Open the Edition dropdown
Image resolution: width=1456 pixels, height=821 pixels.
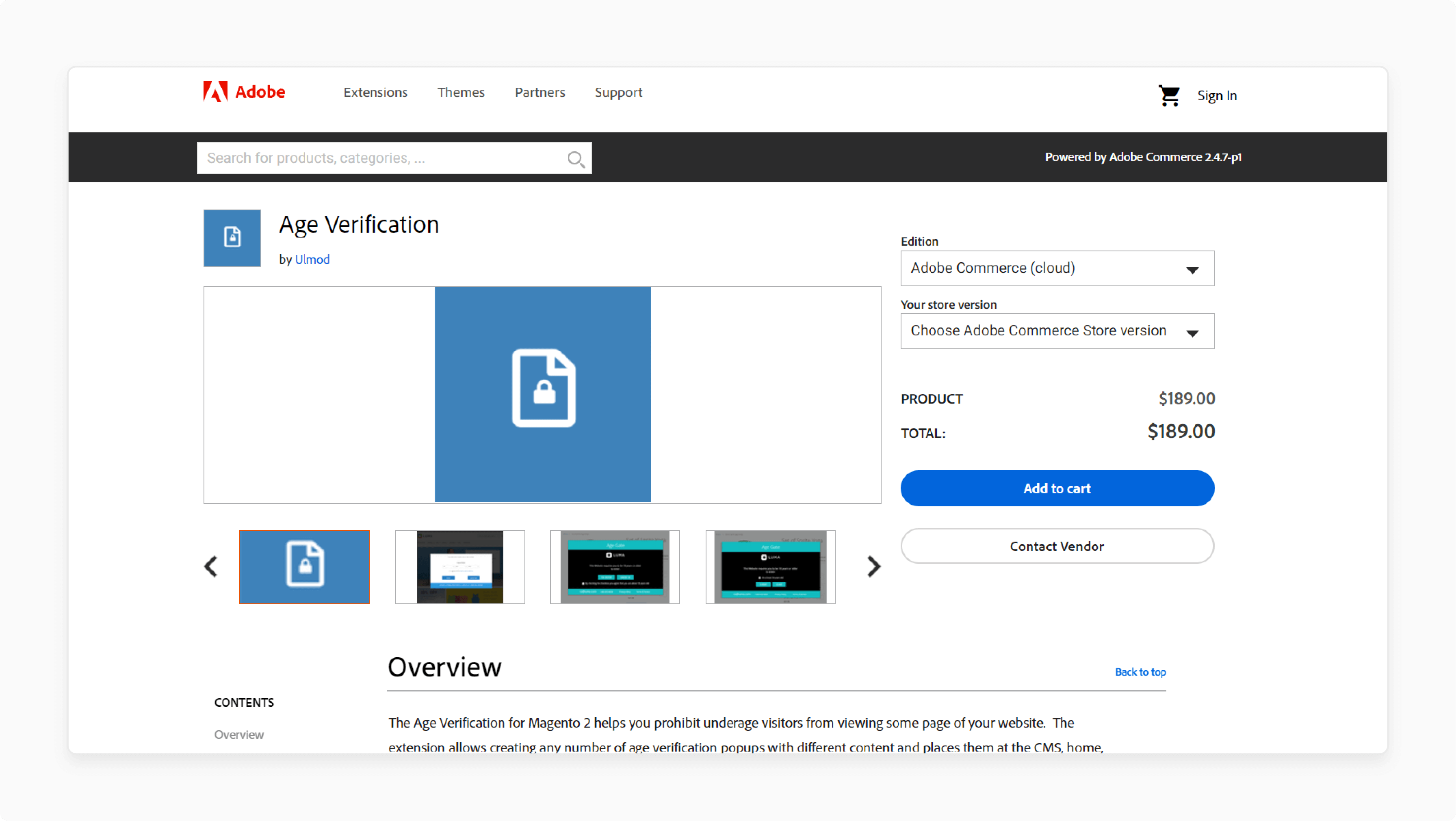(x=1057, y=268)
